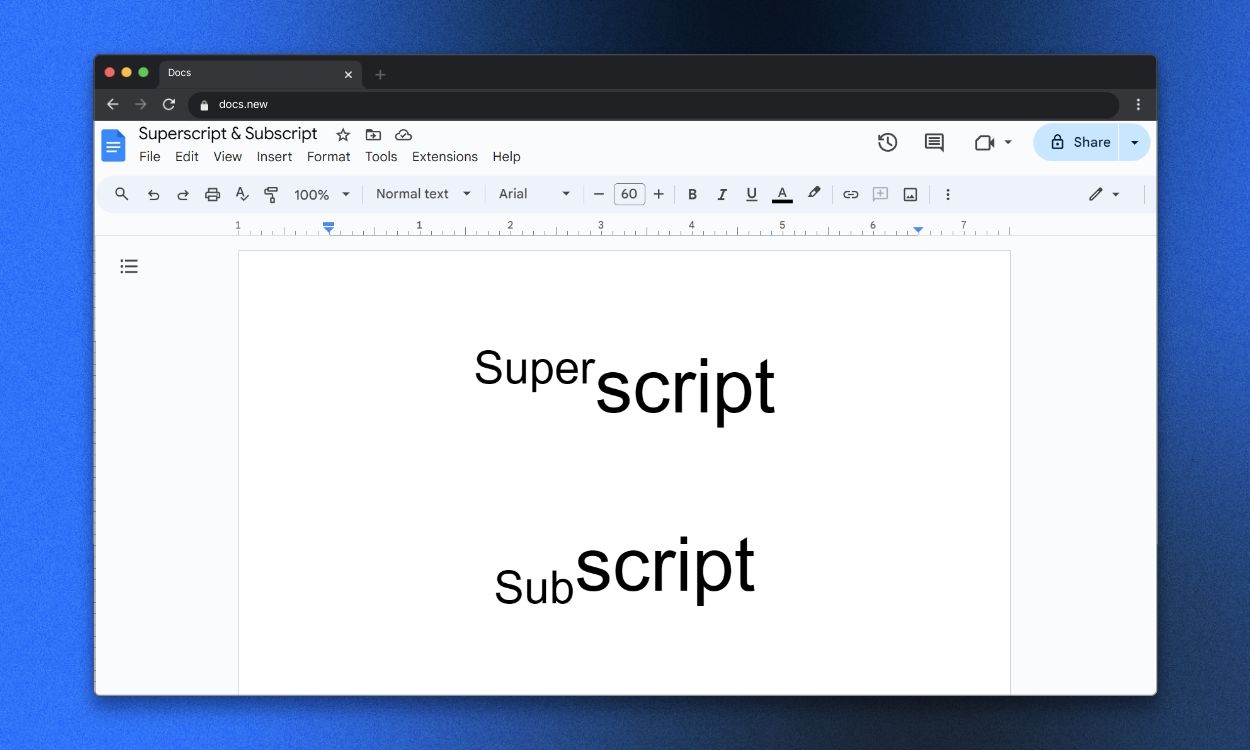This screenshot has height=750, width=1250.
Task: Open the Format menu
Action: click(x=329, y=157)
